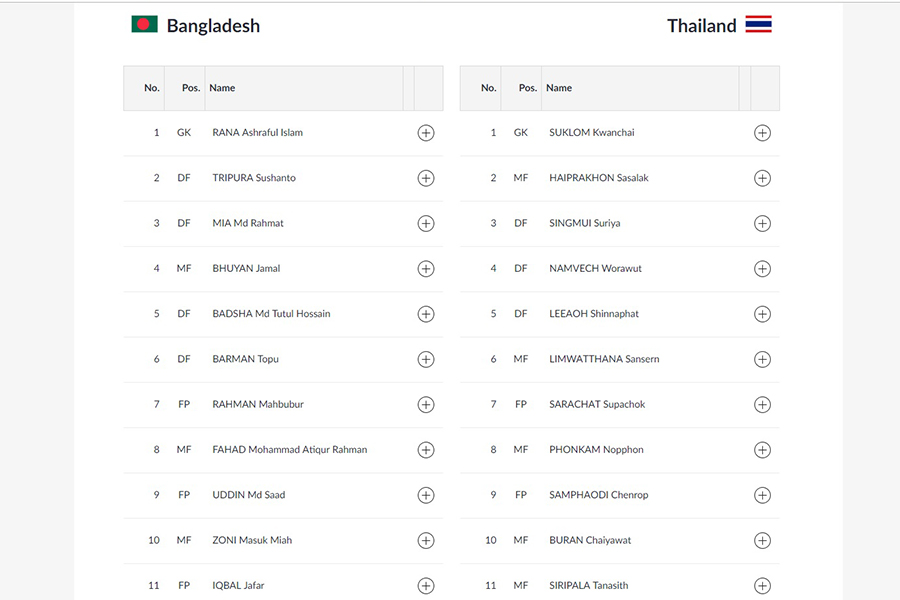Expand details for RANA Ashraful Islam

425,133
